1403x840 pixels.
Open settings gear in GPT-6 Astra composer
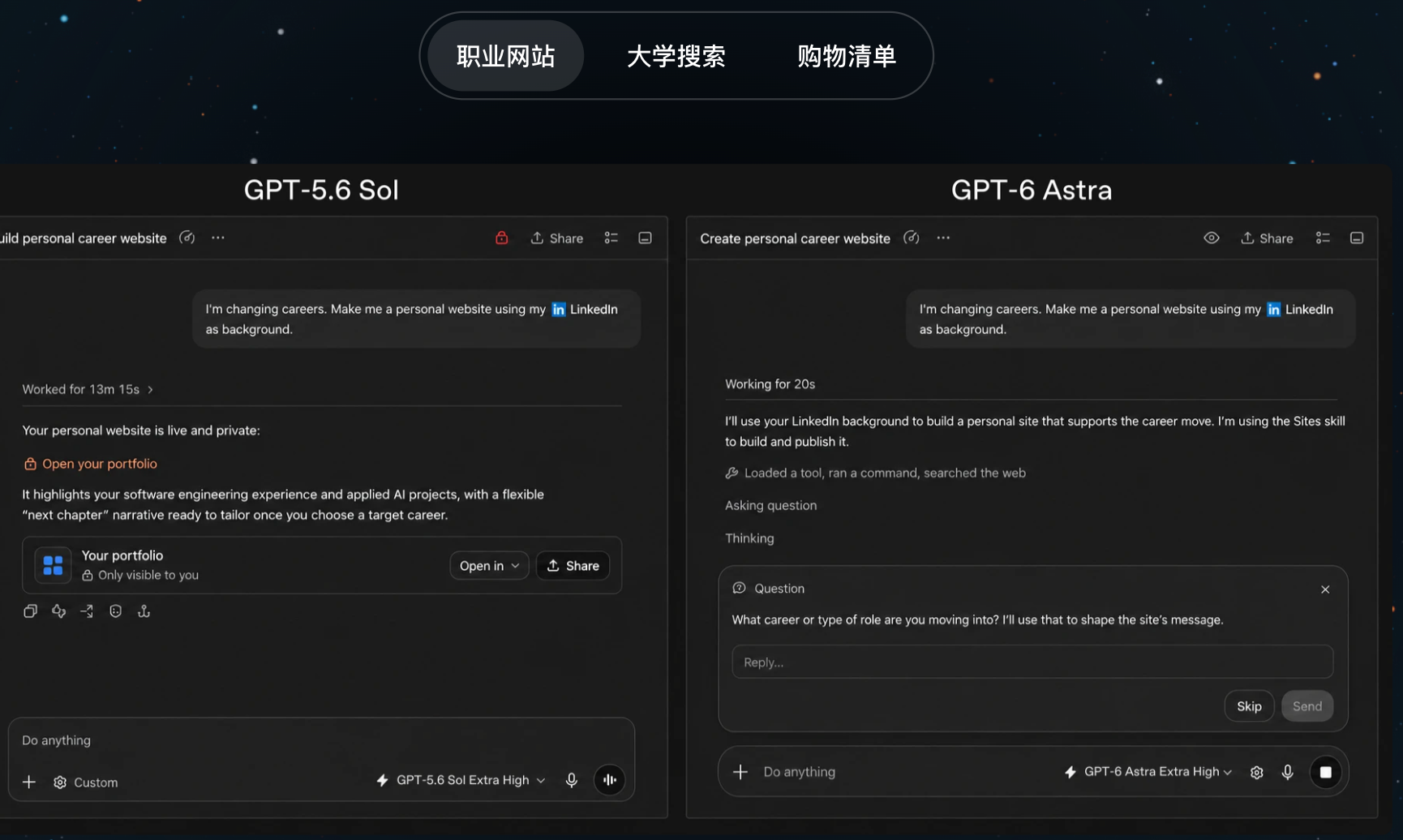(1257, 772)
